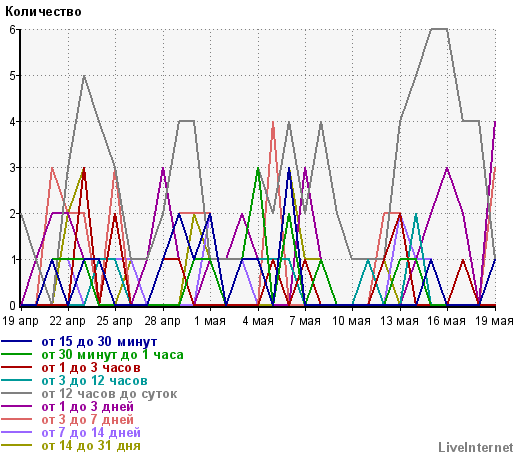Click legend text 'от 1 до 3 часов'

click(x=91, y=368)
